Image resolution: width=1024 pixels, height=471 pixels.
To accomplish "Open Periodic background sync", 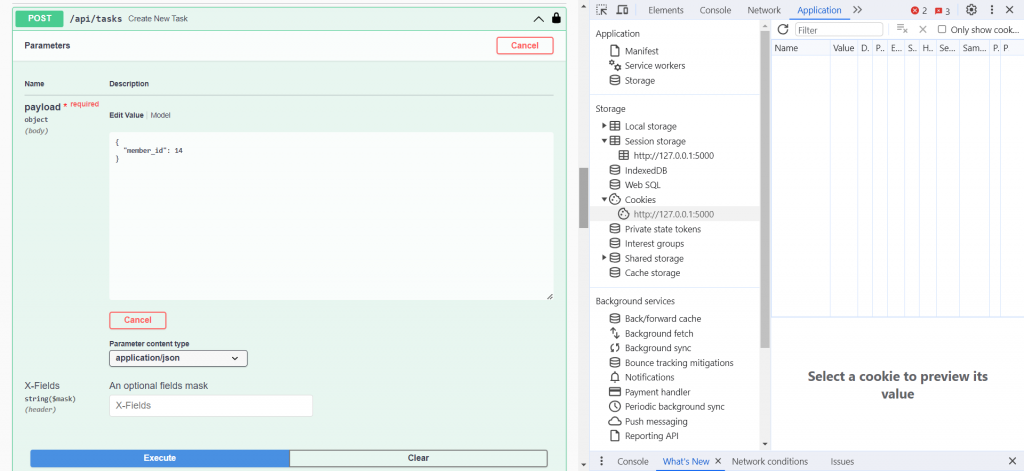I will 675,407.
